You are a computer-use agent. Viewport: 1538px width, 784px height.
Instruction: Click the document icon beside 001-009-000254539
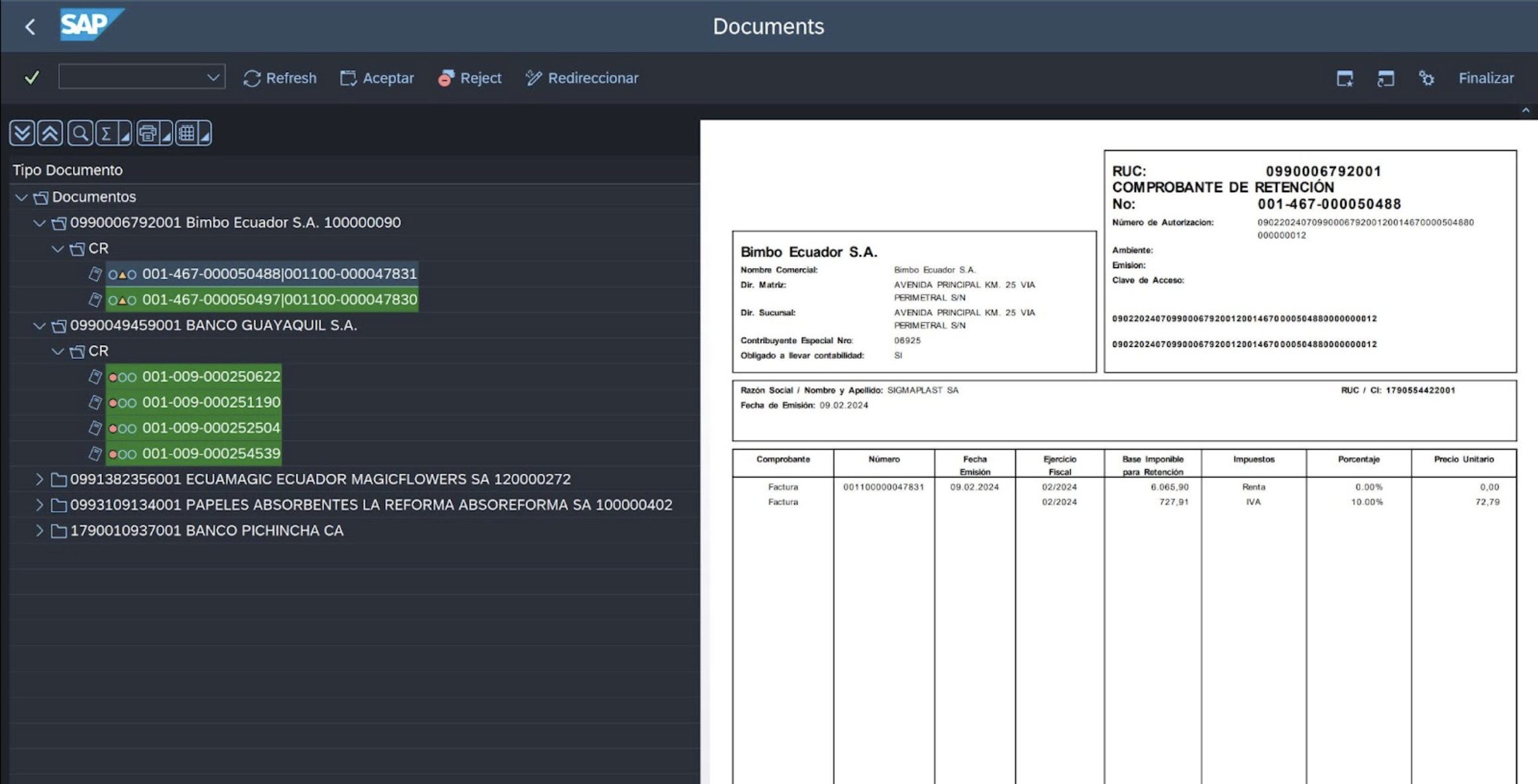coord(95,454)
